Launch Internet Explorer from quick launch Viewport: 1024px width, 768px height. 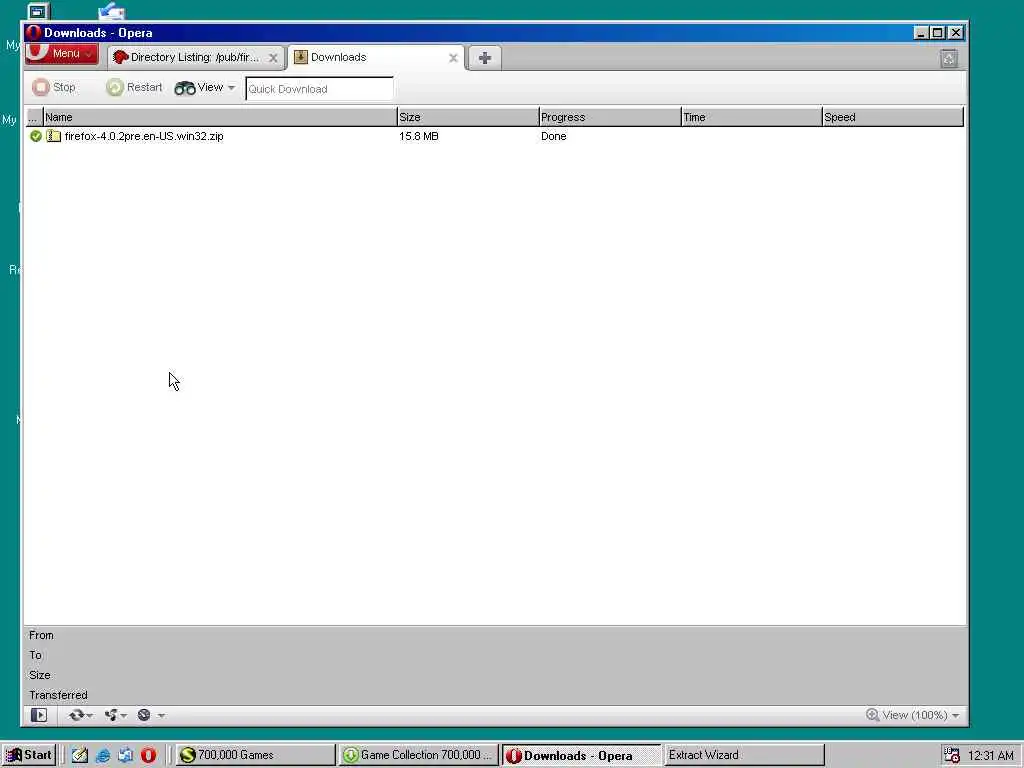click(x=103, y=755)
